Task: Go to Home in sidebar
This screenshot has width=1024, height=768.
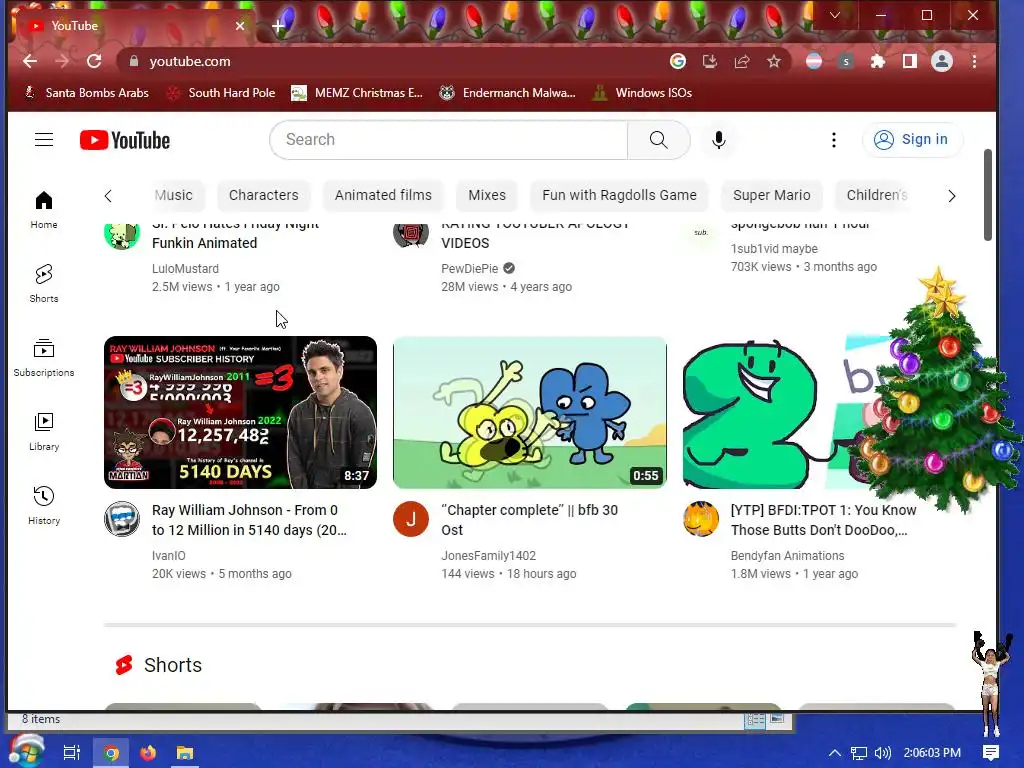Action: [44, 210]
